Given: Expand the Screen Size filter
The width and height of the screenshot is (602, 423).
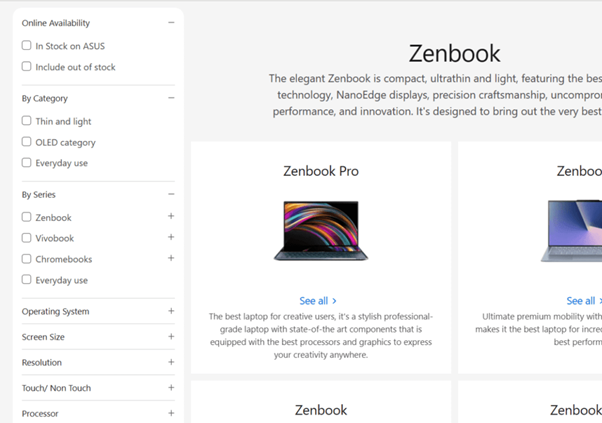Looking at the screenshot, I should tap(171, 337).
